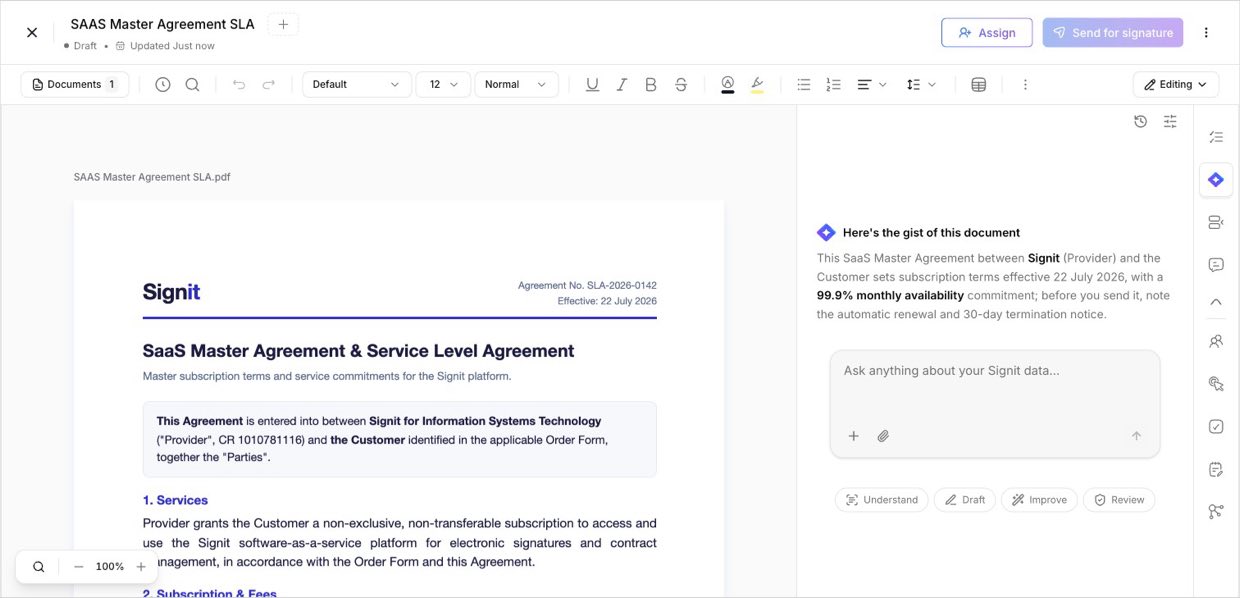1240x598 pixels.
Task: Click the document main title heading
Action: (358, 351)
